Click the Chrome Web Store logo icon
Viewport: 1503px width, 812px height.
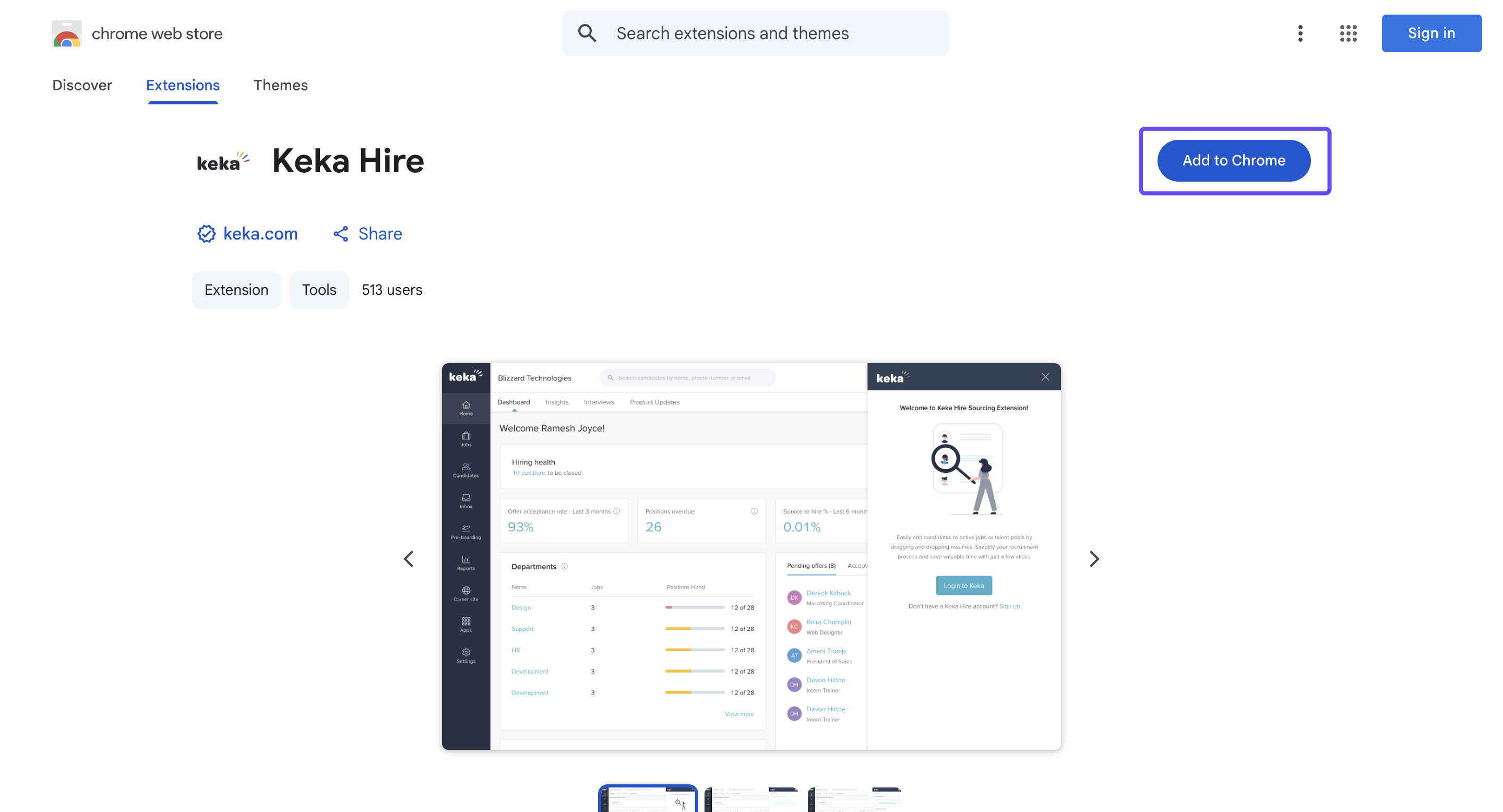click(x=66, y=34)
